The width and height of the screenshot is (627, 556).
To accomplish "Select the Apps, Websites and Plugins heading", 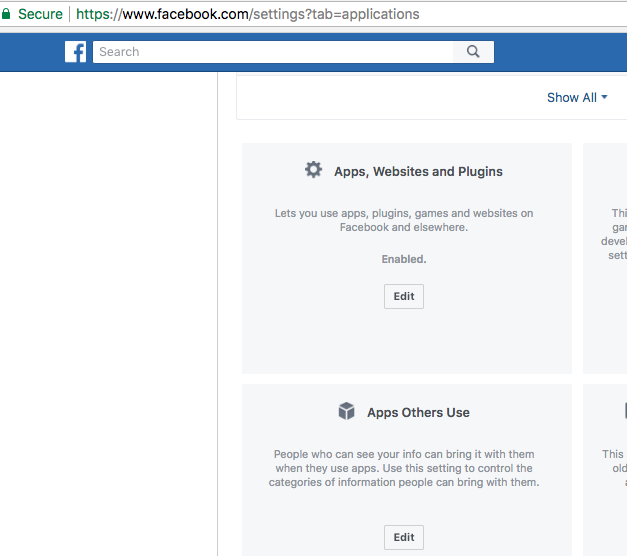I will tap(418, 171).
